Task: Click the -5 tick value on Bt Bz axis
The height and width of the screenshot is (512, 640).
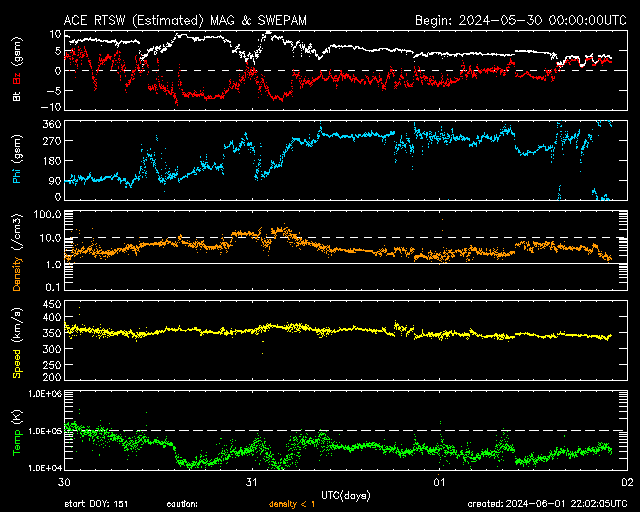Action: [x=54, y=91]
